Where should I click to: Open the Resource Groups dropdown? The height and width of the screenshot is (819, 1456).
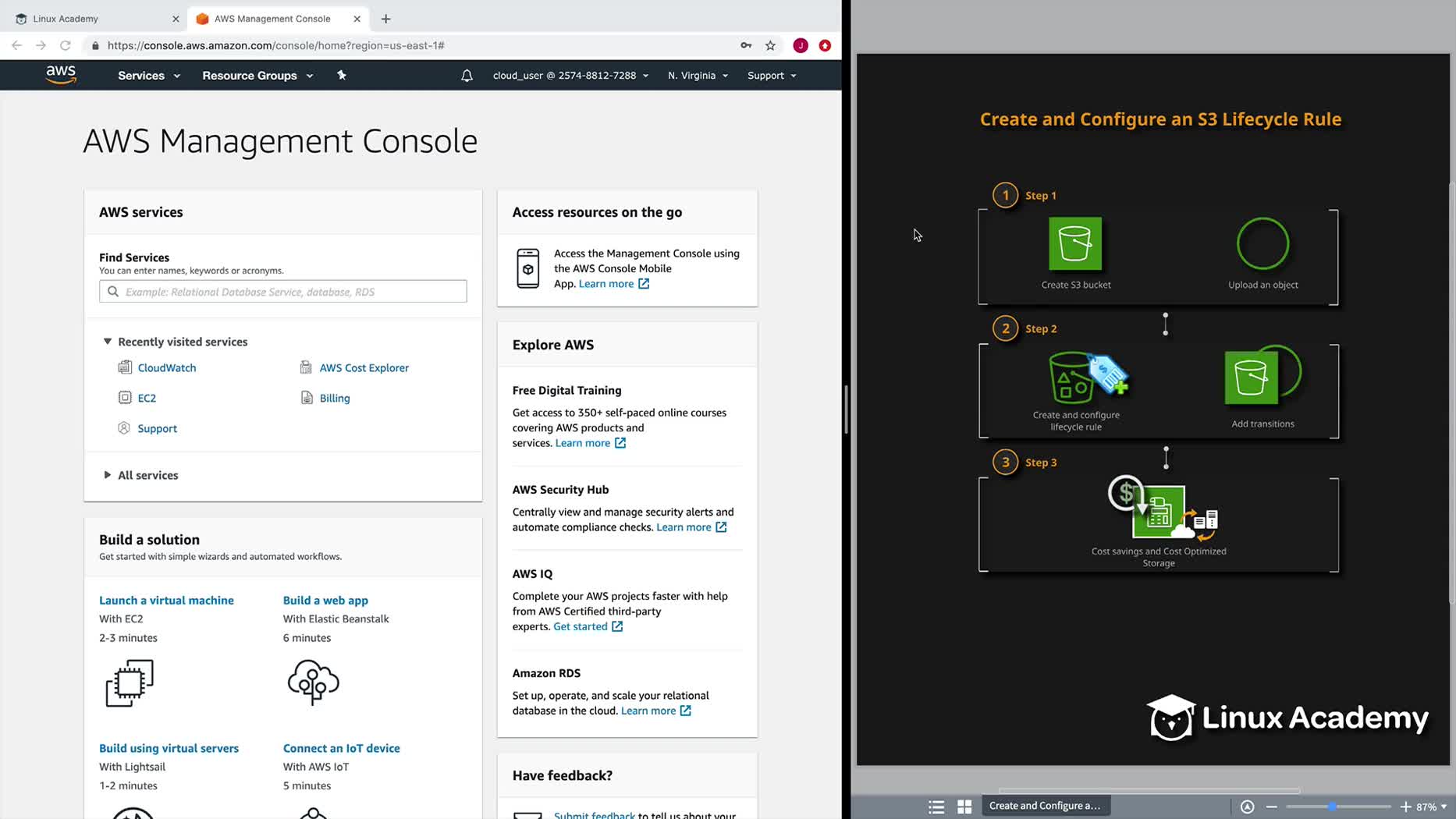pyautogui.click(x=257, y=76)
